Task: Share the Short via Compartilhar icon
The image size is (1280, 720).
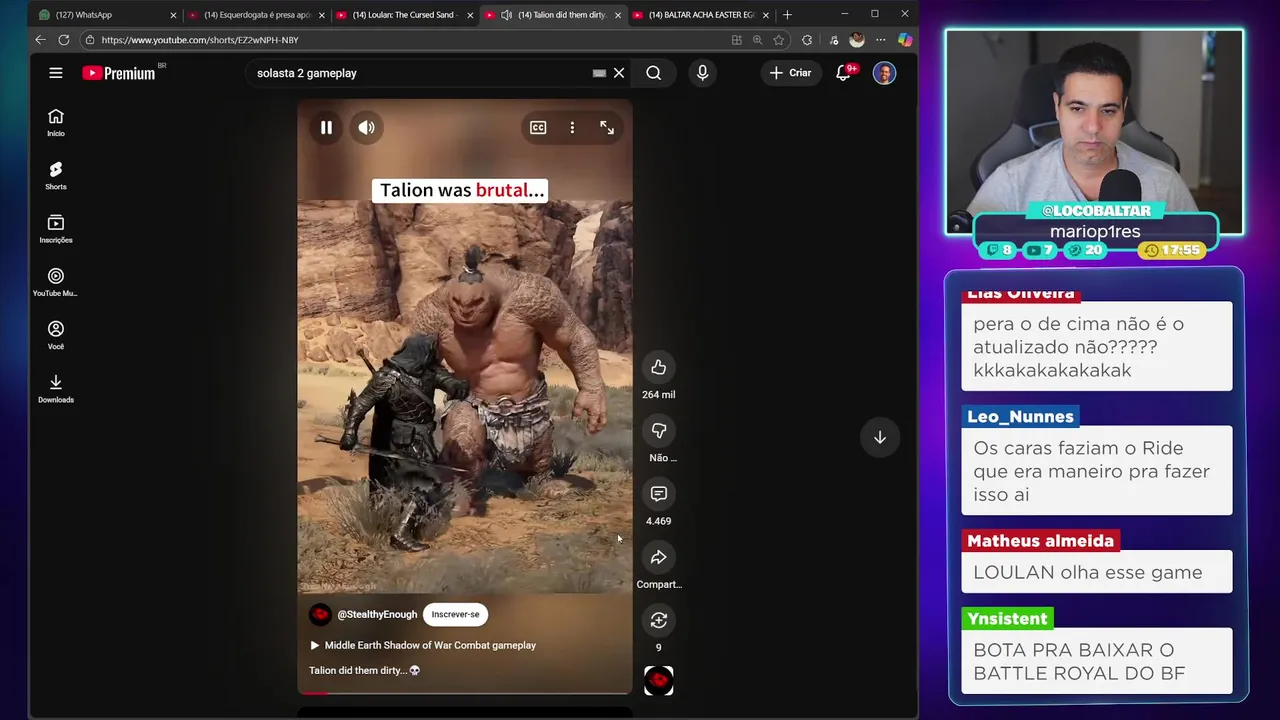Action: click(658, 557)
